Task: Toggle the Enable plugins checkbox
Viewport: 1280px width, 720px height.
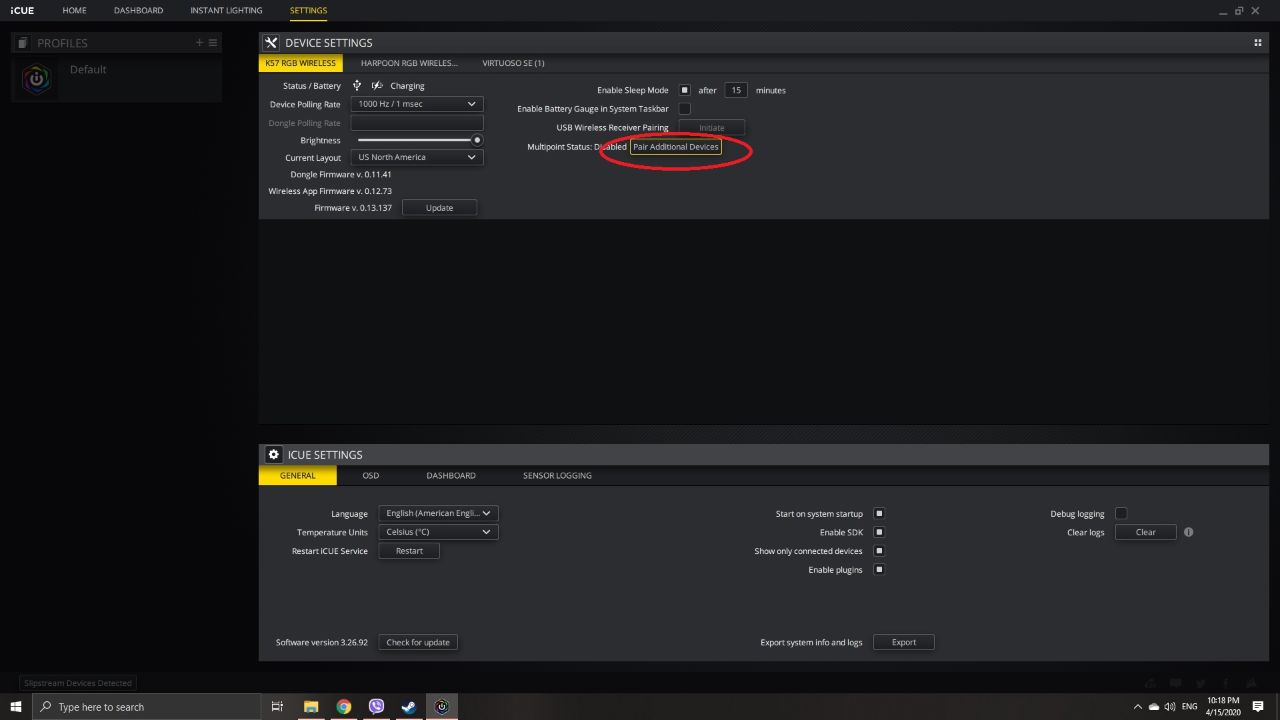Action: point(879,569)
